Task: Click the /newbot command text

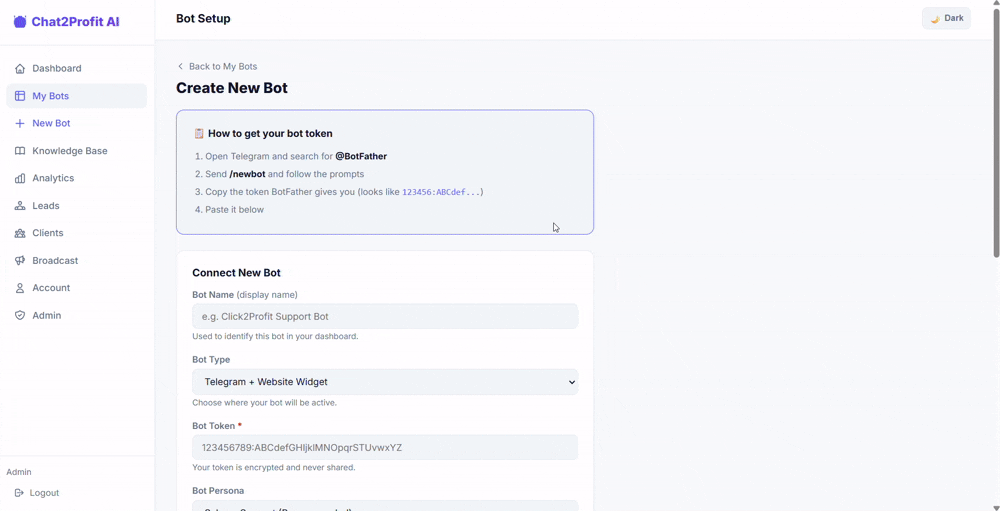Action: pos(247,174)
